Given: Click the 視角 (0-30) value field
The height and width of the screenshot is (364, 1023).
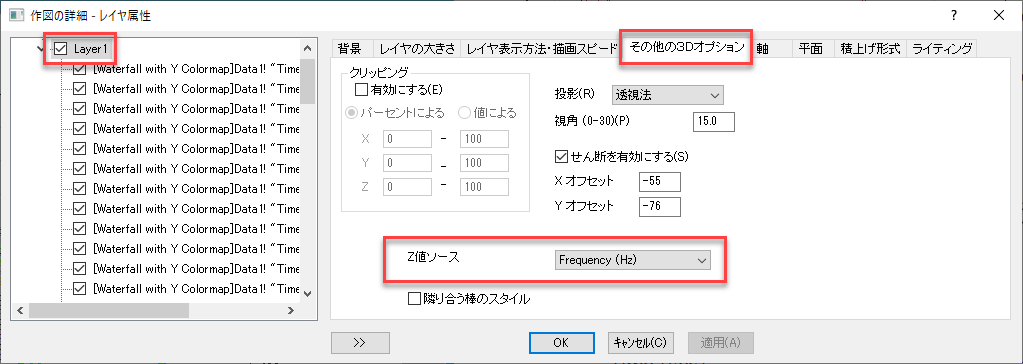Looking at the screenshot, I should point(714,122).
